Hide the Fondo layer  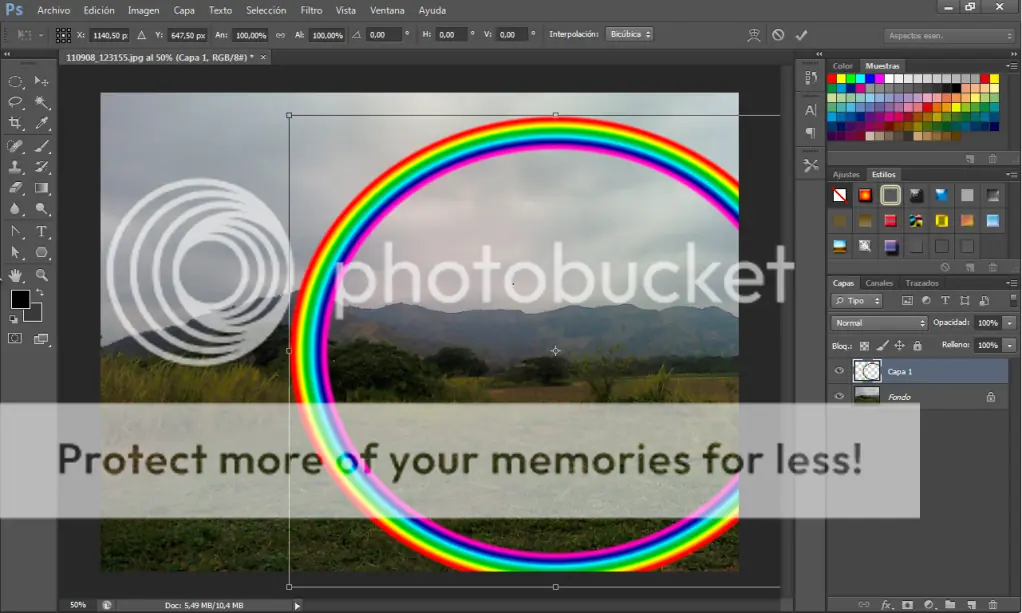tap(839, 396)
